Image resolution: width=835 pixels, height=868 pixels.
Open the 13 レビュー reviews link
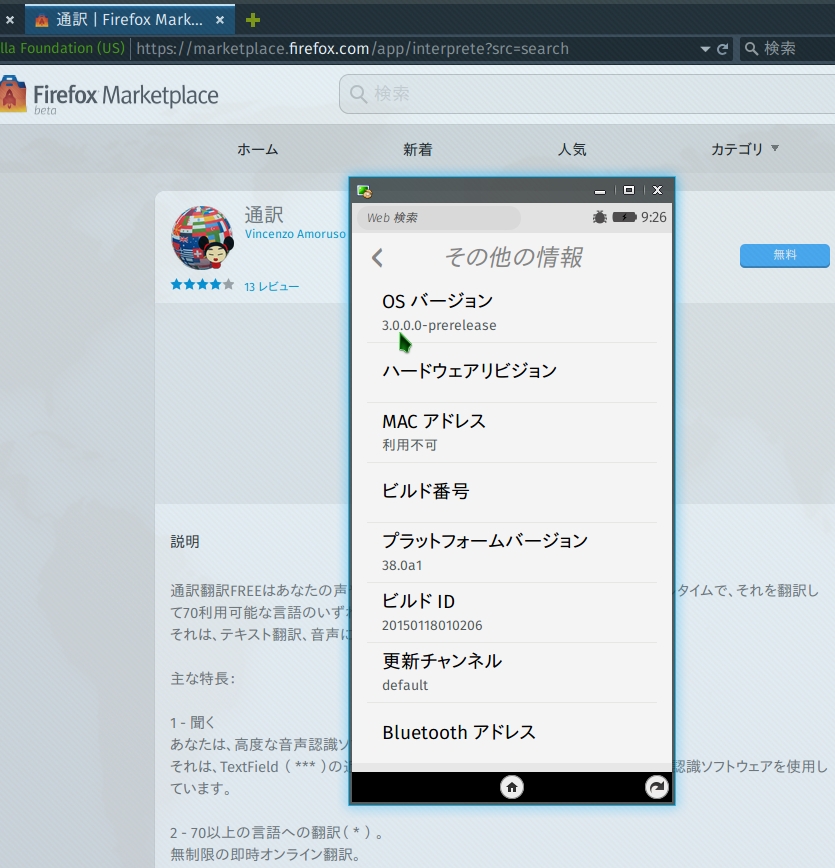click(x=271, y=287)
